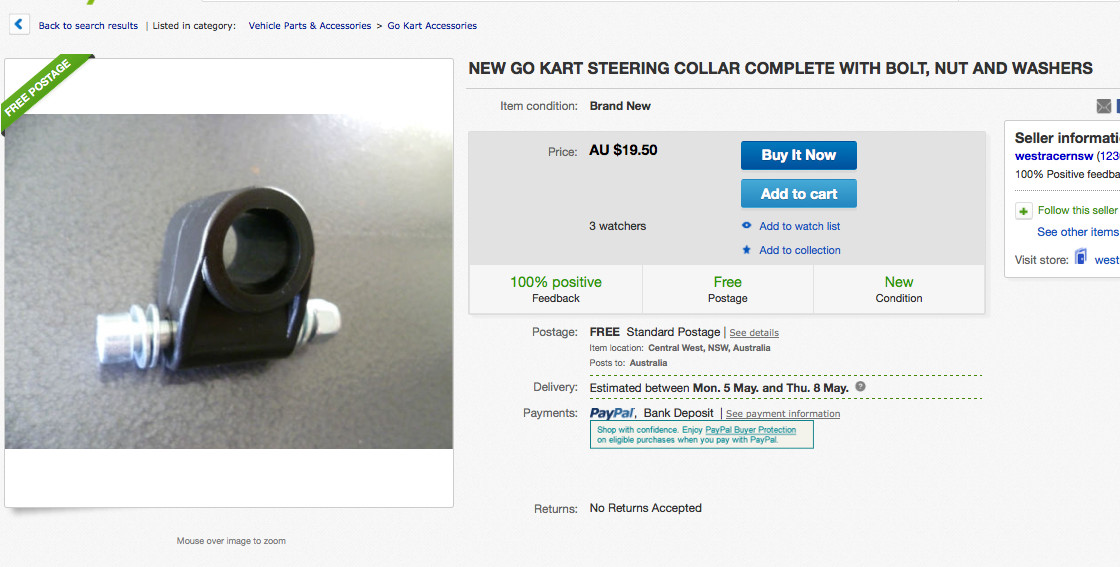Screen dimensions: 1120x567
Task: Click the store door icon
Action: coord(1080,258)
